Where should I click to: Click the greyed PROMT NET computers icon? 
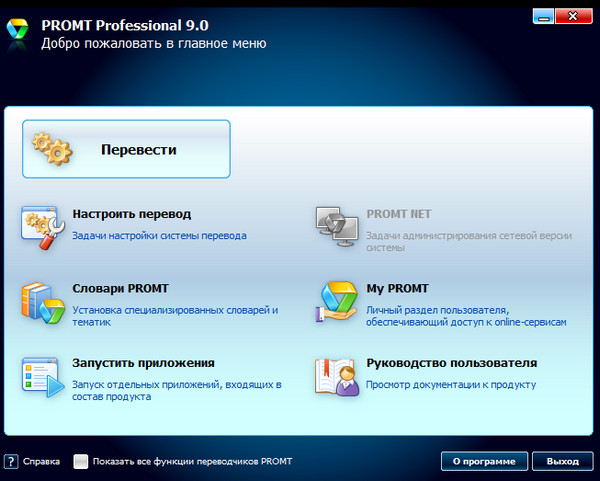point(337,227)
